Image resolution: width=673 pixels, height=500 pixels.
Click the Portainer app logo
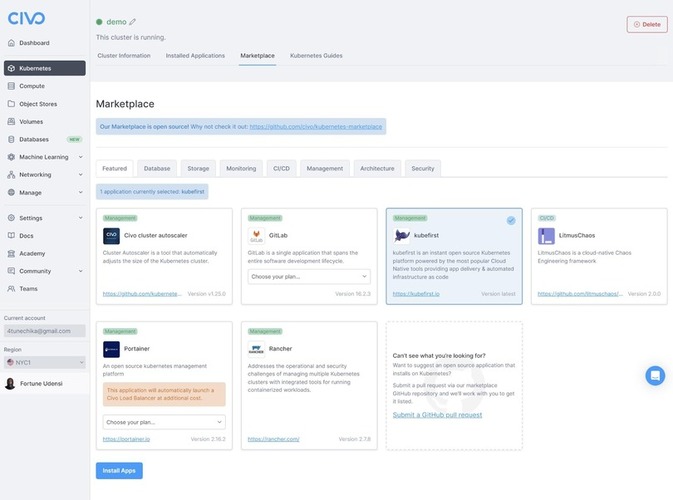[111, 349]
